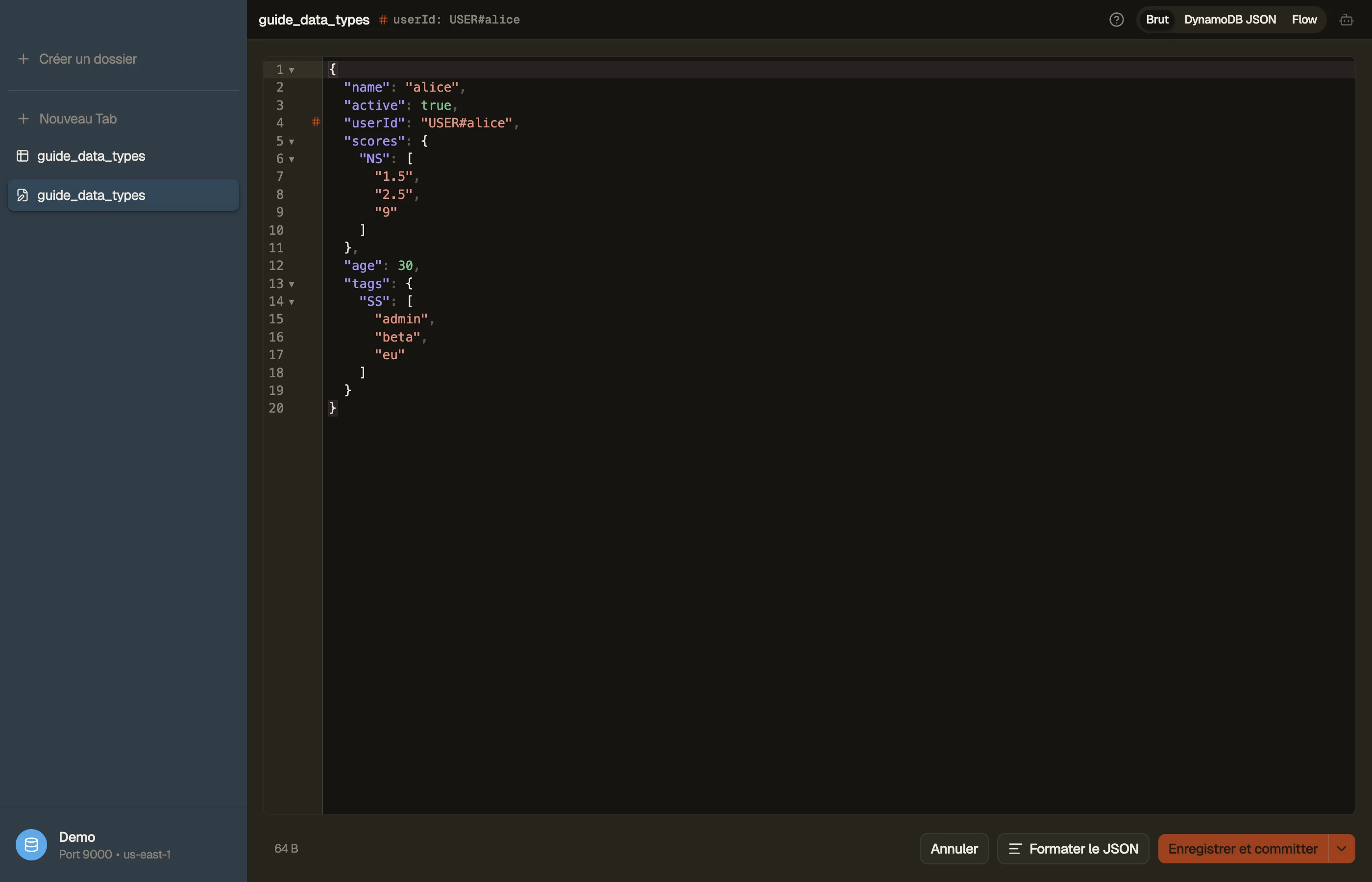Click the "1.5" array value

pos(393,176)
